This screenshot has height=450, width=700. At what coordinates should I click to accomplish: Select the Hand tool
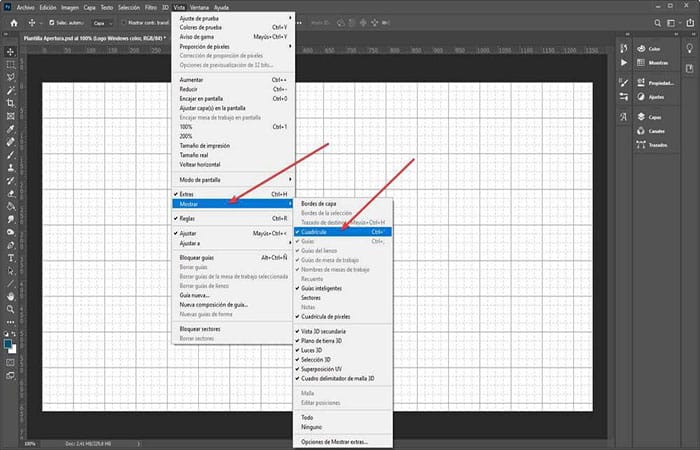tap(10, 296)
